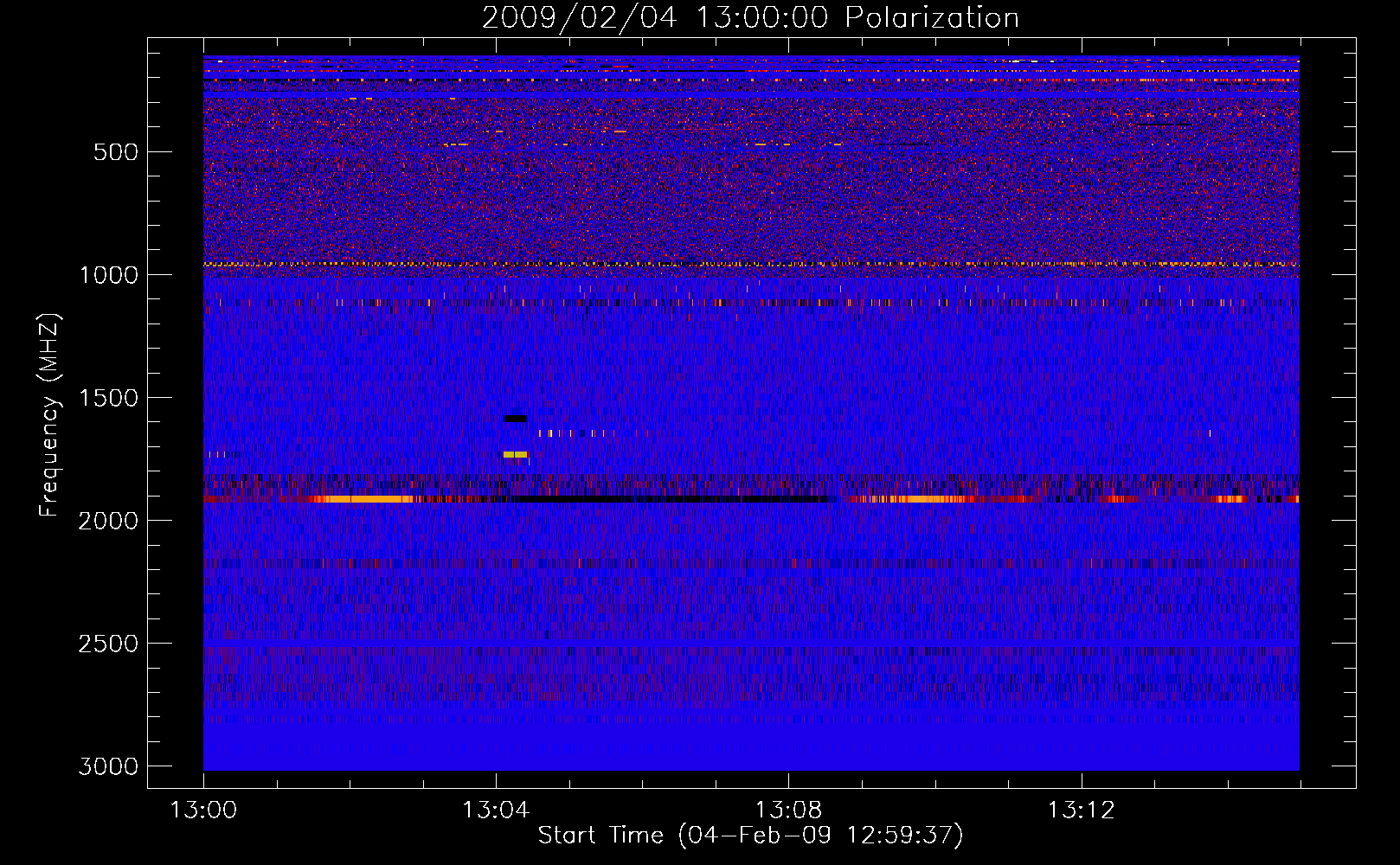
Task: Click the 2500 frequency tick label
Action: click(x=108, y=644)
